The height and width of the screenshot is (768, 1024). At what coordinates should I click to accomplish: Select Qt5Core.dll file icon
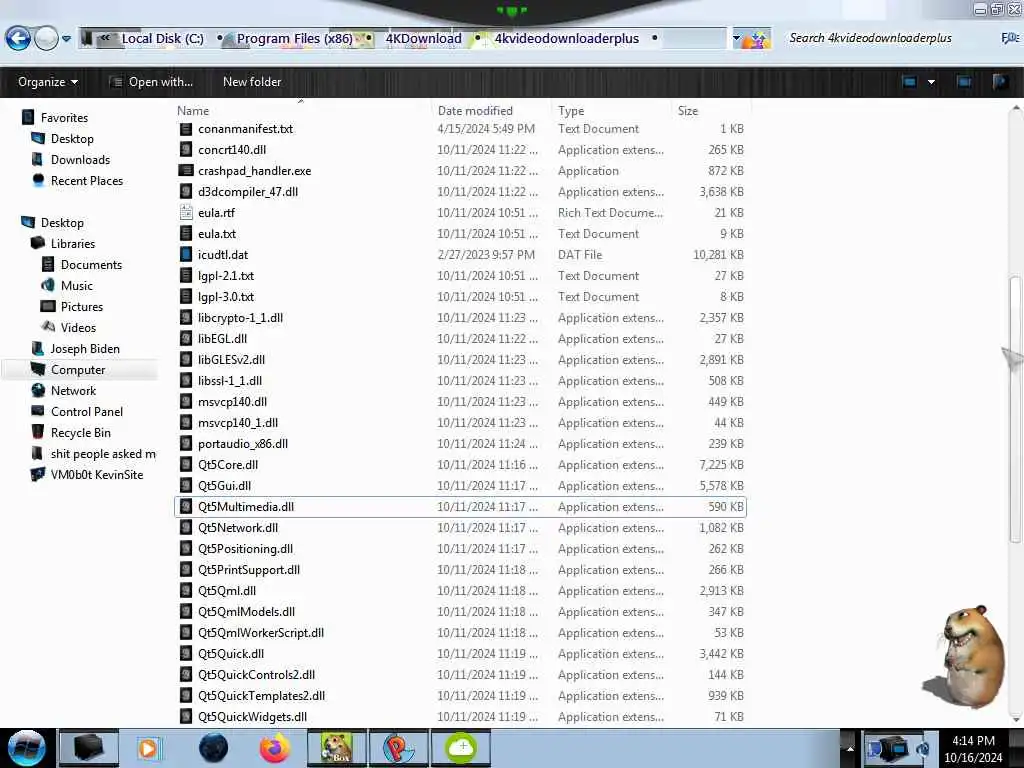(186, 465)
